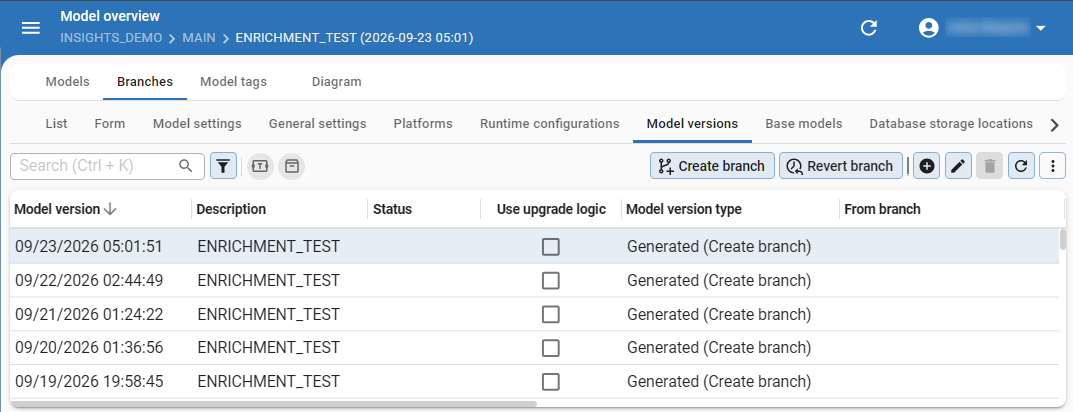Click the add new row plus icon
1073x412 pixels.
tap(927, 166)
